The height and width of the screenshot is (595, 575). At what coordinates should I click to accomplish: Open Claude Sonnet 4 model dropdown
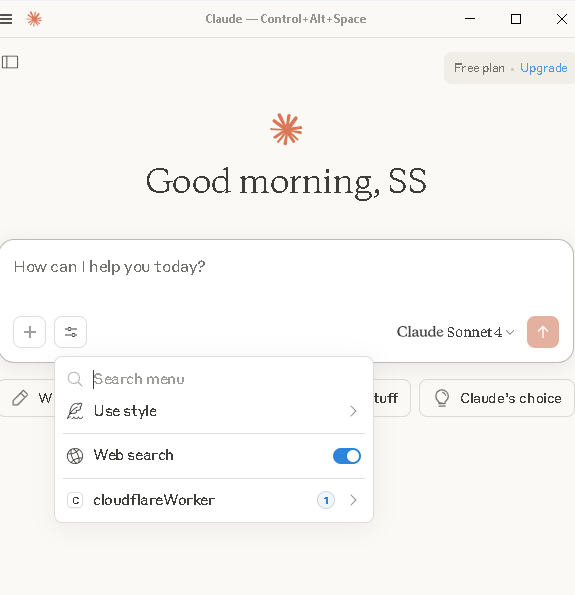click(x=455, y=332)
